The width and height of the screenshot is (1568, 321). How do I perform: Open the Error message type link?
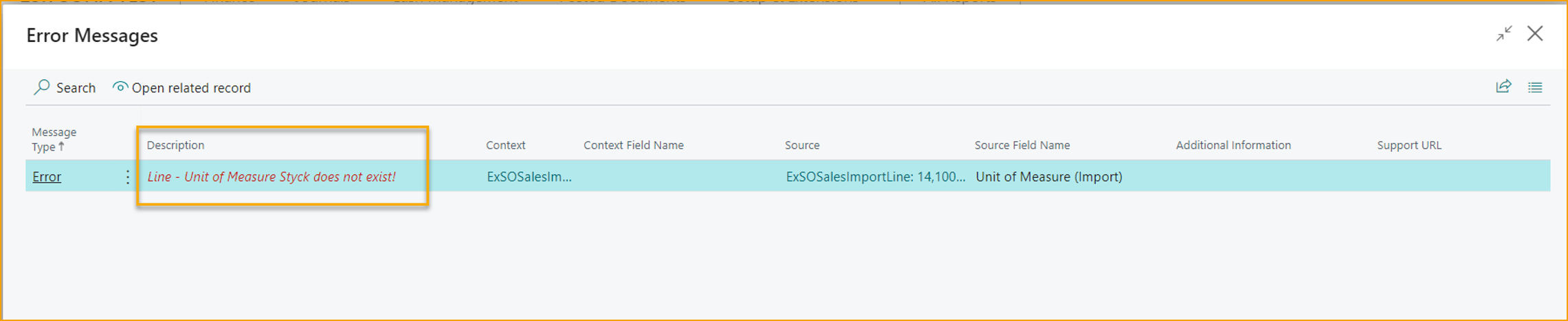[x=47, y=177]
